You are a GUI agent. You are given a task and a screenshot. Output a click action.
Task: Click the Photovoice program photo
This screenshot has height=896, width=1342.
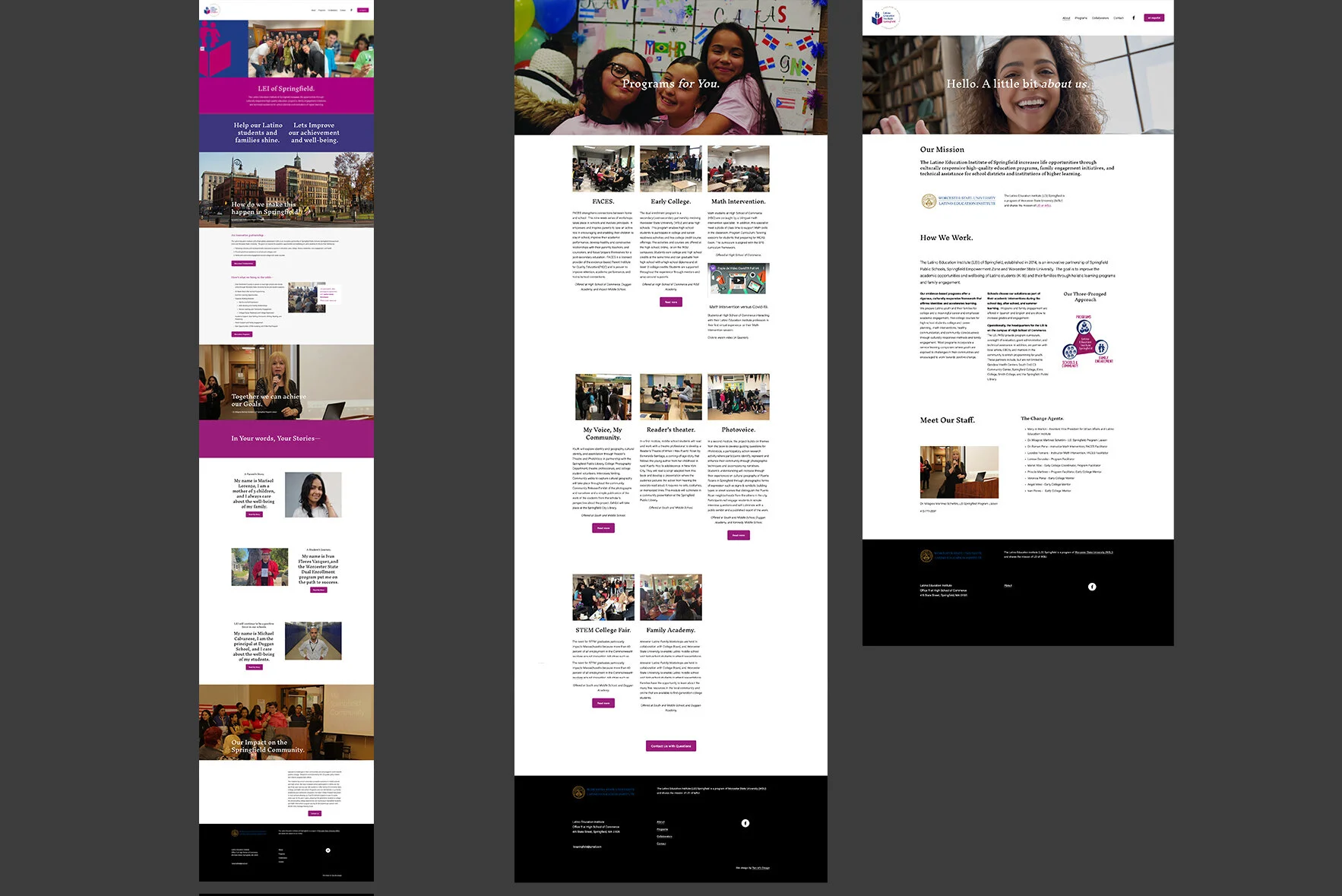tap(738, 397)
